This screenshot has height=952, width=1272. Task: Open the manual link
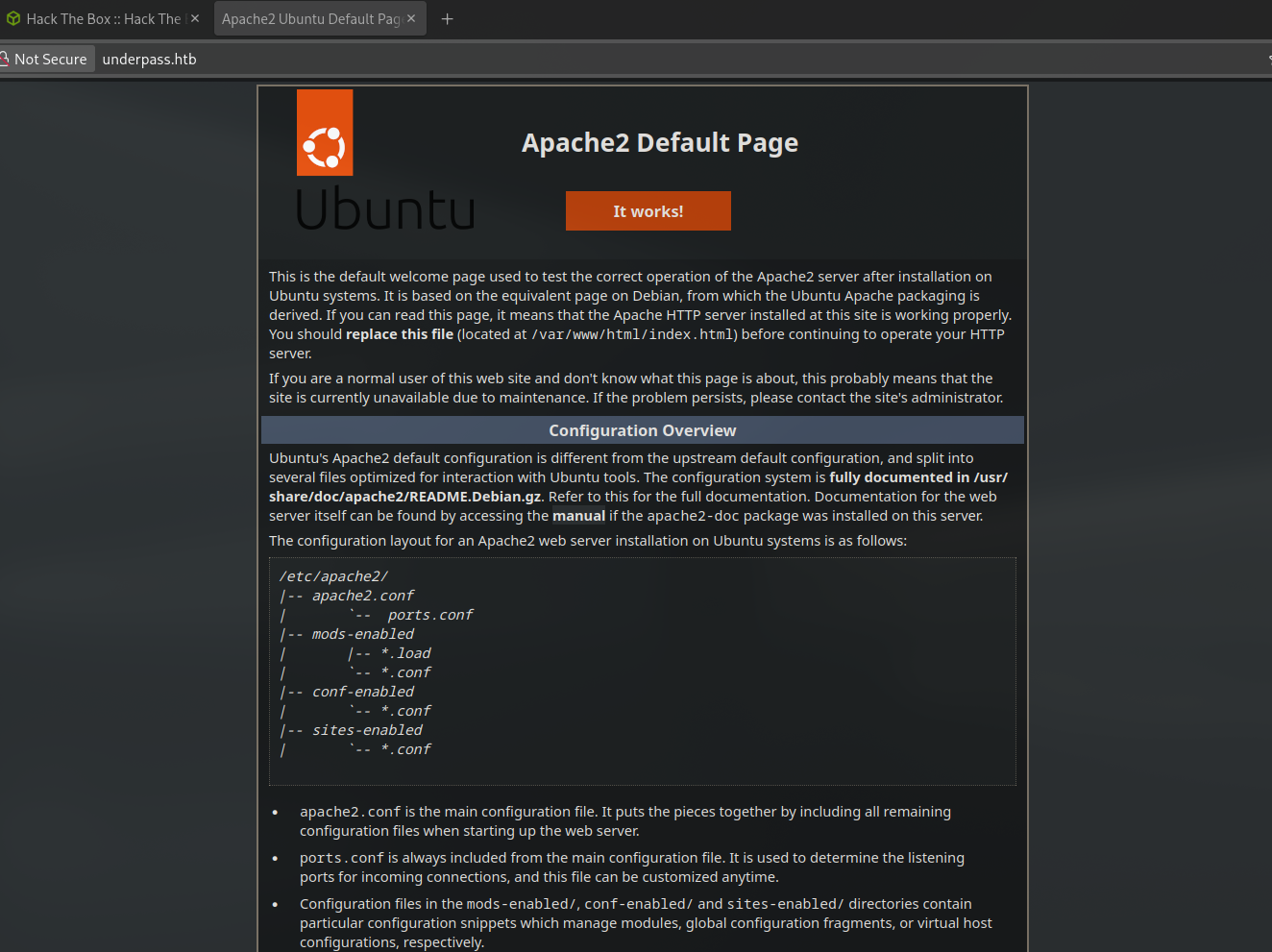(x=578, y=516)
